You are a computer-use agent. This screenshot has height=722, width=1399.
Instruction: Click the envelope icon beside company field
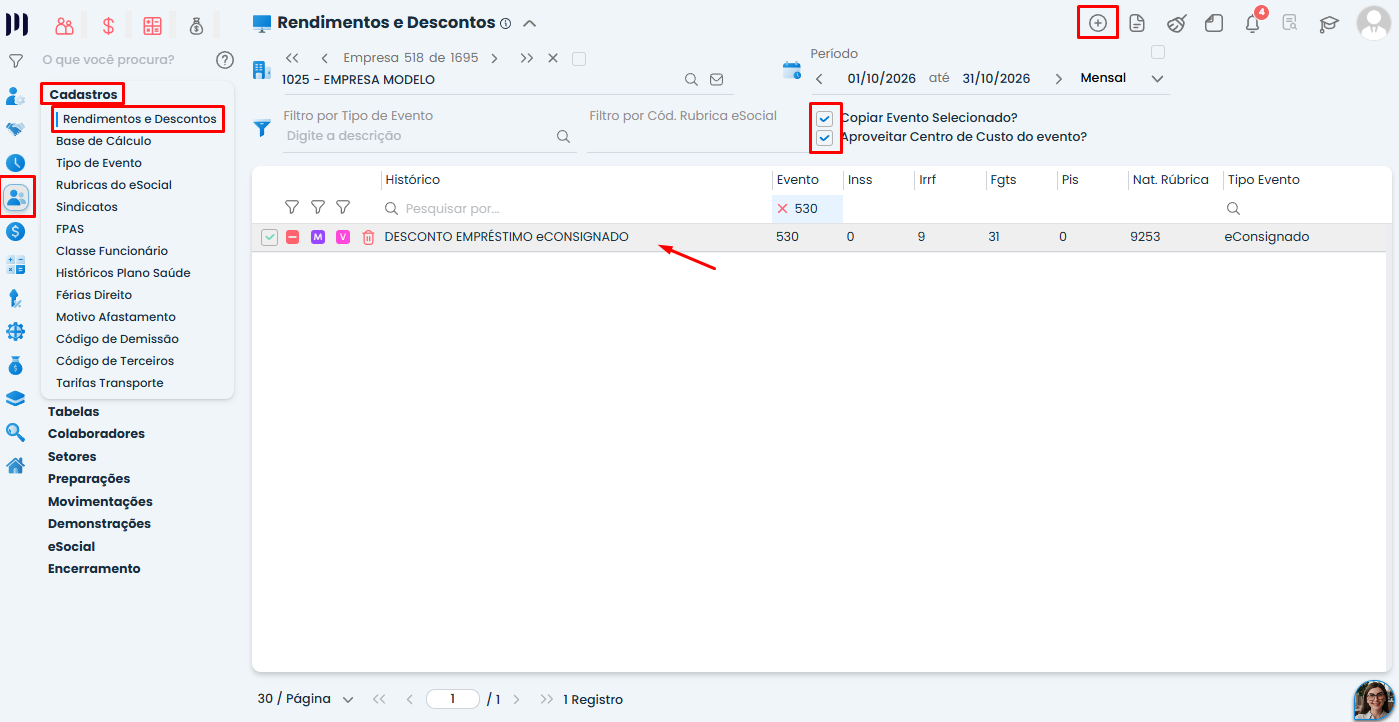[x=716, y=79]
